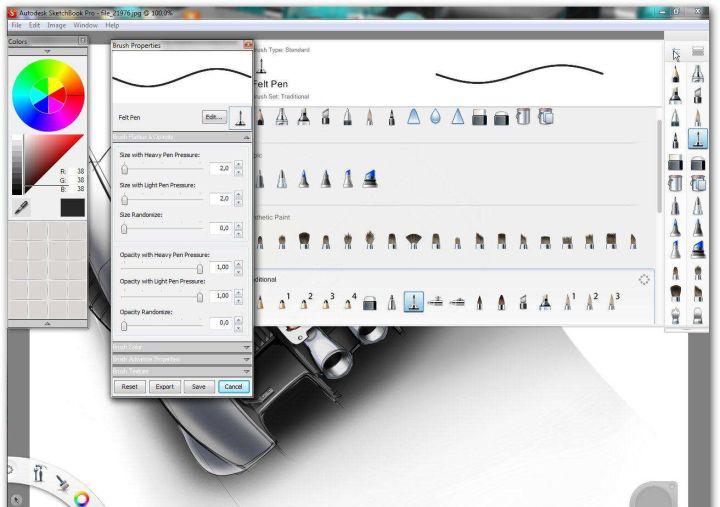Click the stepper for Size Randomize
Viewport: 720px width, 507px height.
pyautogui.click(x=238, y=228)
